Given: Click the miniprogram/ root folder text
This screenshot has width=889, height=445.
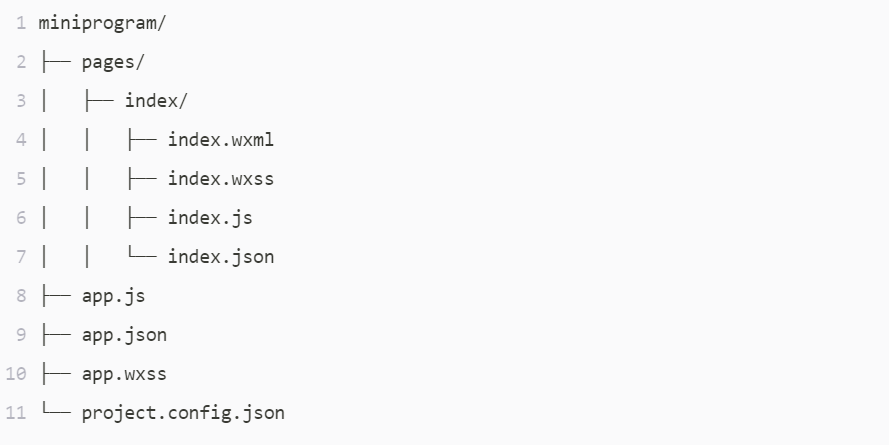Looking at the screenshot, I should (x=102, y=24).
